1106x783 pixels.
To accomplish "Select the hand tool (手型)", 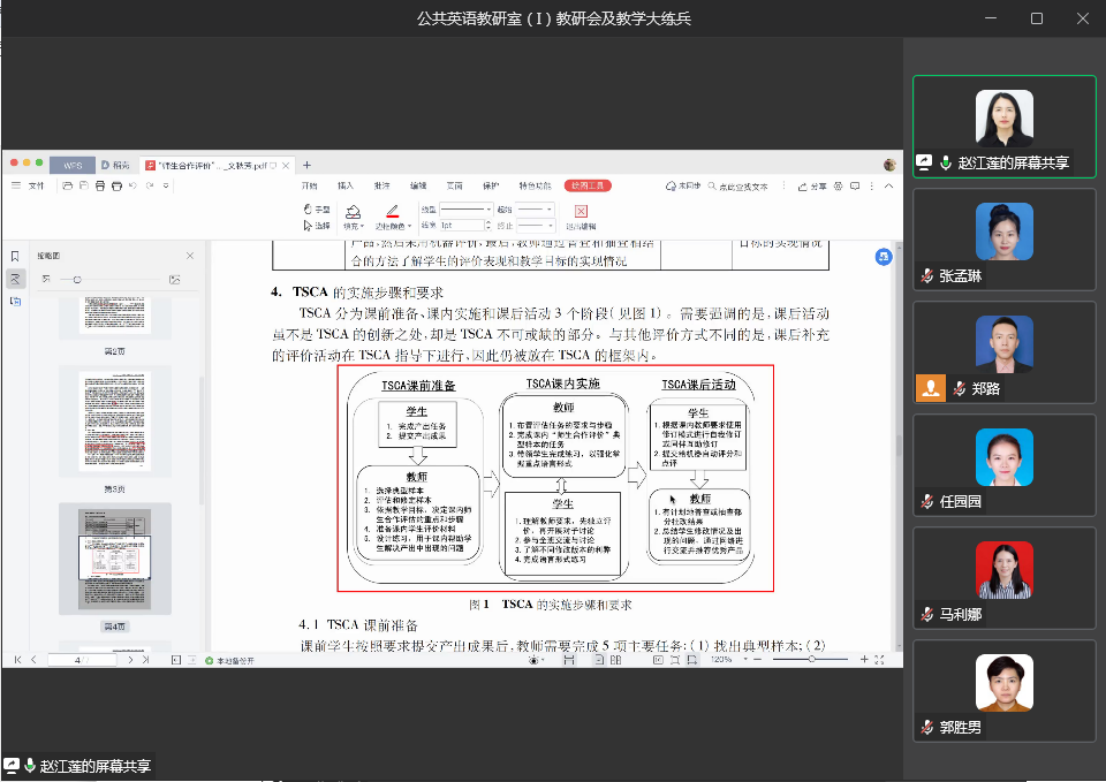I will pyautogui.click(x=317, y=209).
